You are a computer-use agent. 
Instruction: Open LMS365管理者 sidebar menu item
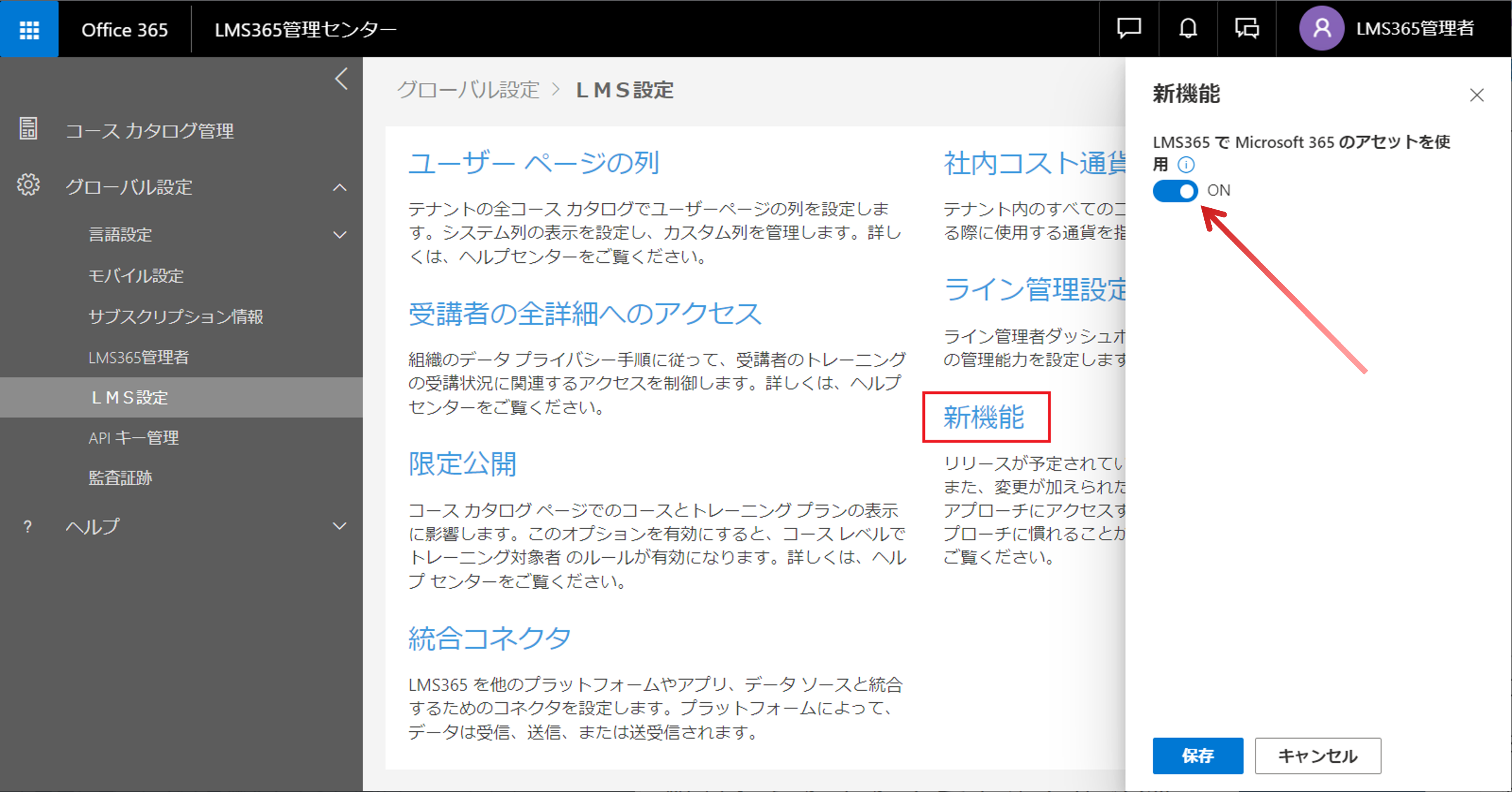pyautogui.click(x=138, y=357)
